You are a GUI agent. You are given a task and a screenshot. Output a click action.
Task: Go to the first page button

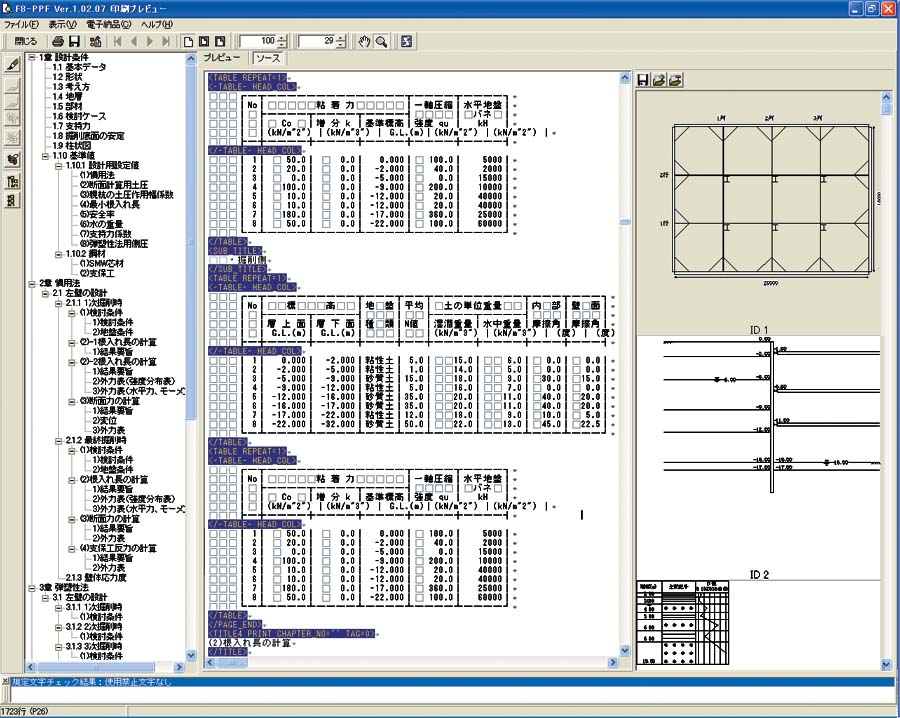pyautogui.click(x=118, y=41)
